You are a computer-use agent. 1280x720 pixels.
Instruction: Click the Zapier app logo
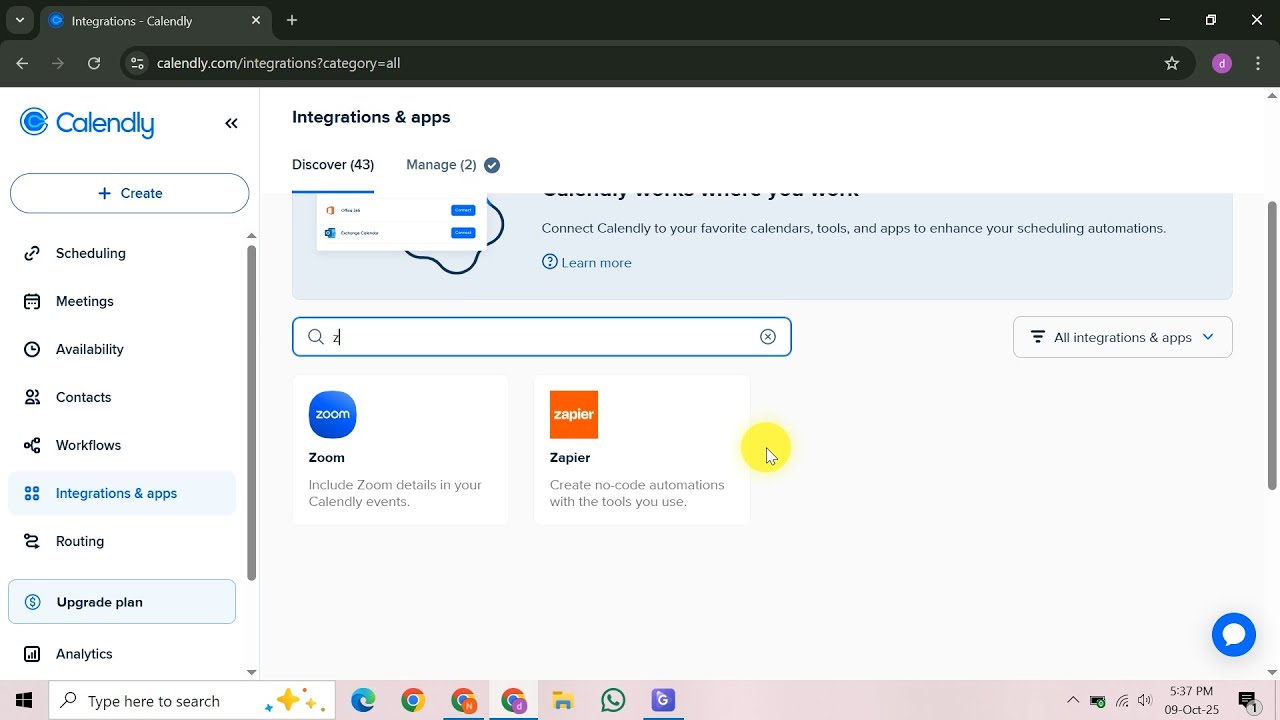coord(574,414)
